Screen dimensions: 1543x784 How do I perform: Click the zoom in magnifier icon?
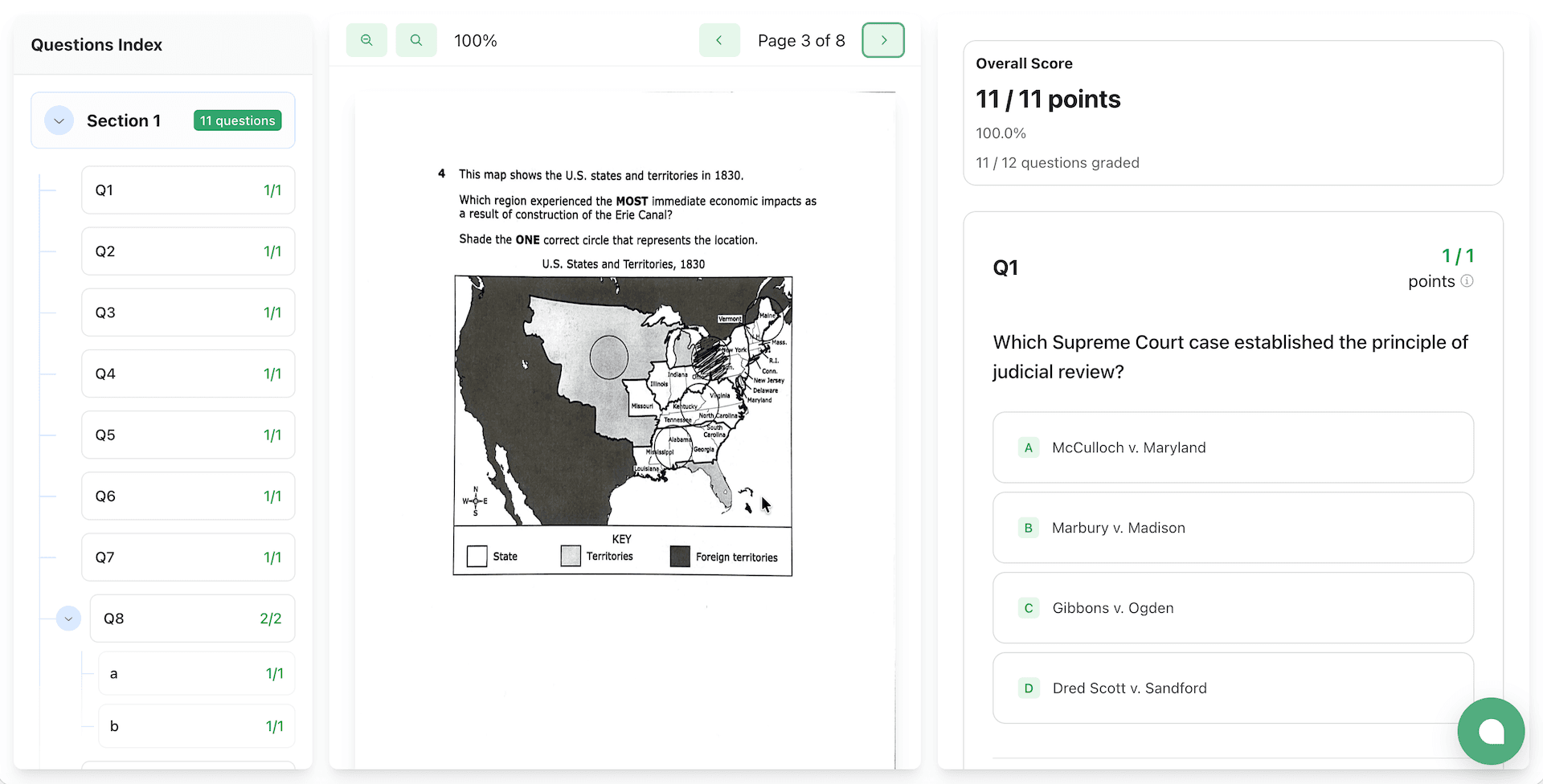(x=416, y=39)
